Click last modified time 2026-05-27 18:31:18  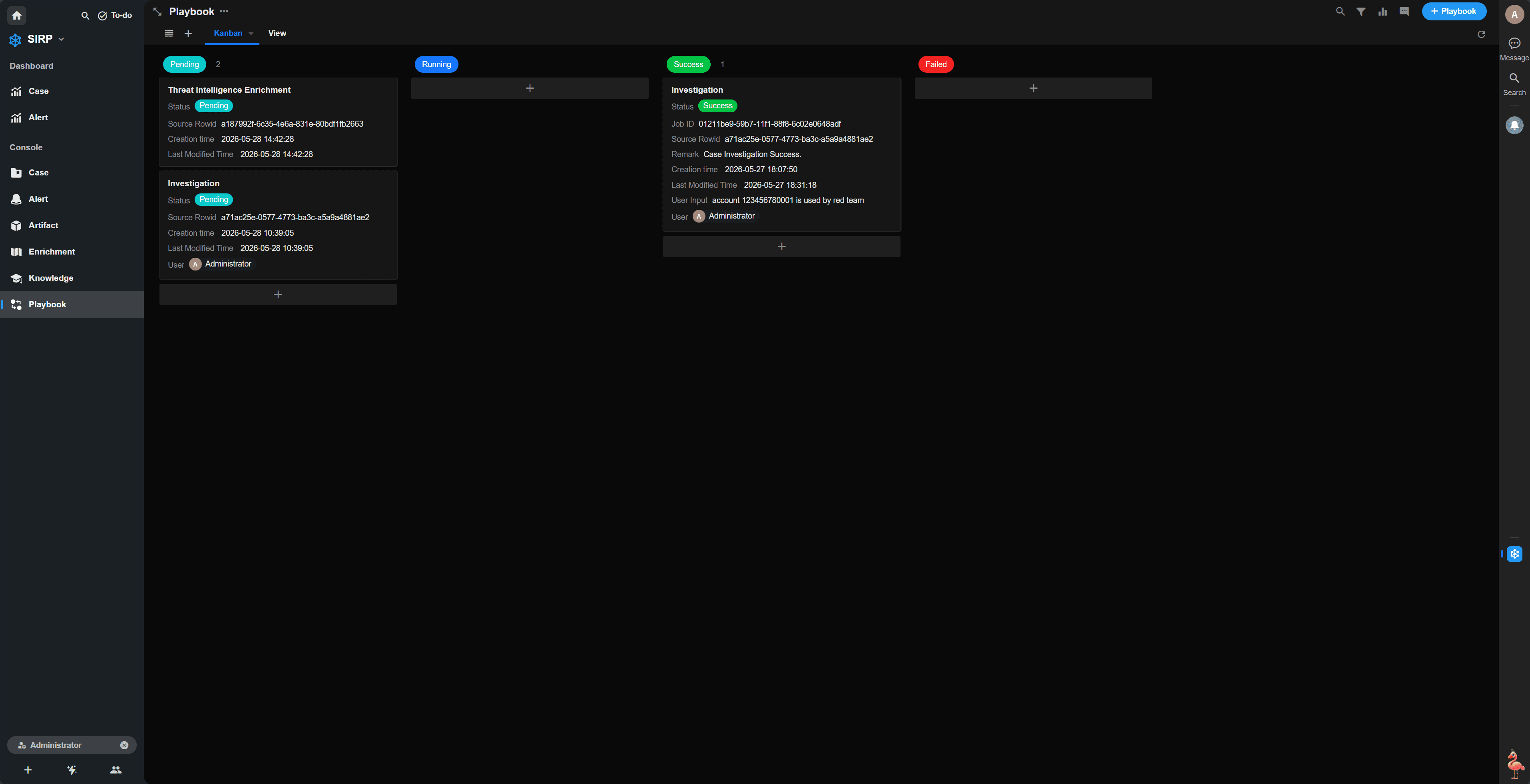click(781, 185)
